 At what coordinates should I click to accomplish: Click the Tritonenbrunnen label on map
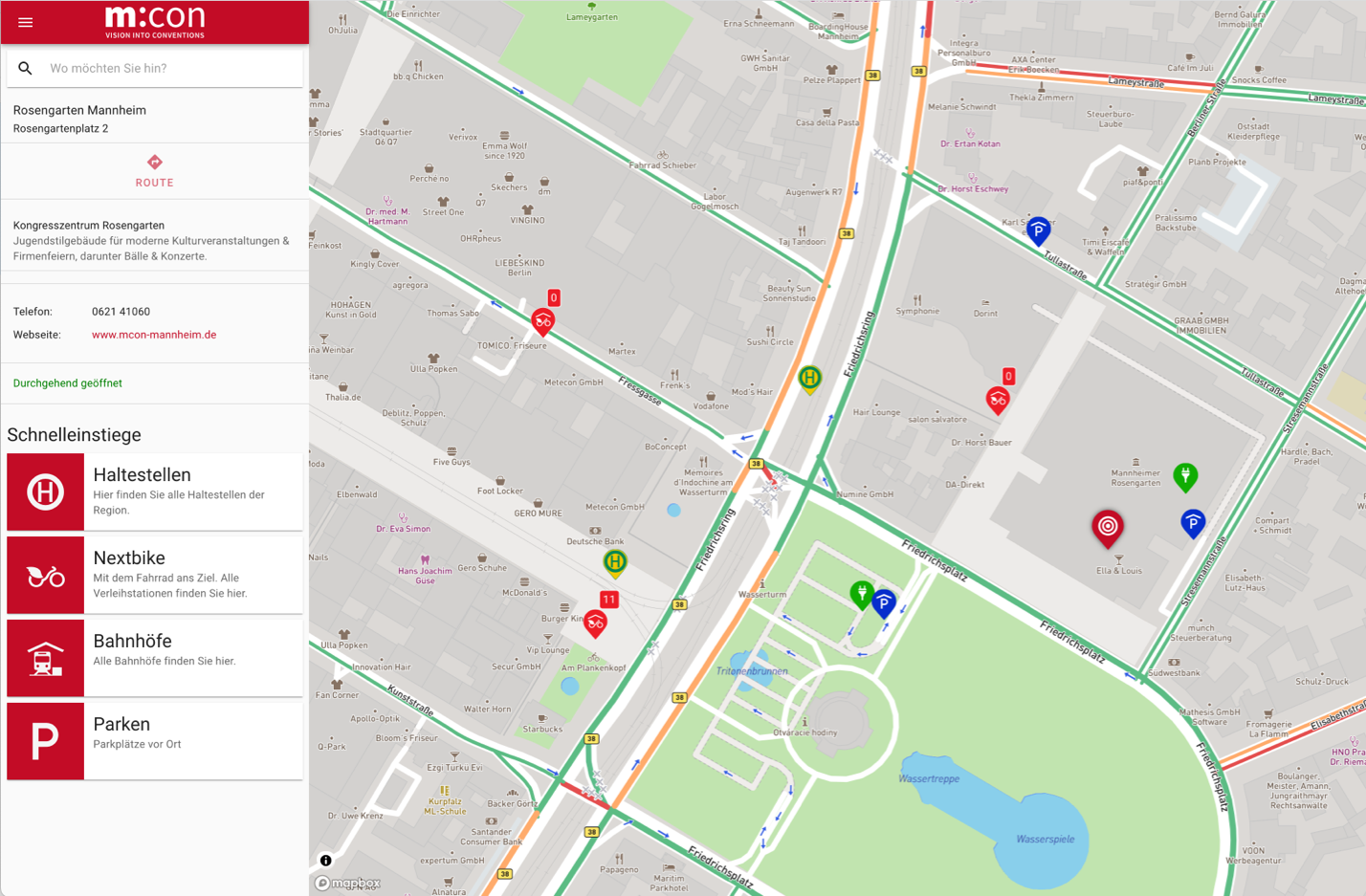[x=752, y=671]
